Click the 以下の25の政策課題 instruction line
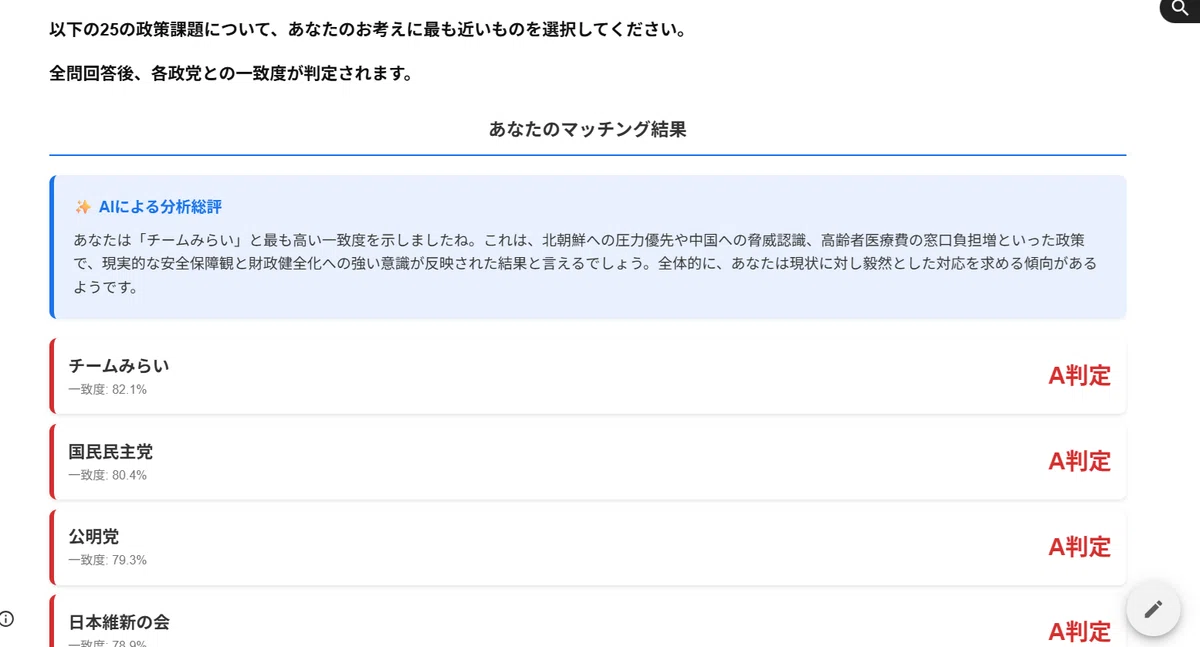The image size is (1200, 647). tap(369, 29)
